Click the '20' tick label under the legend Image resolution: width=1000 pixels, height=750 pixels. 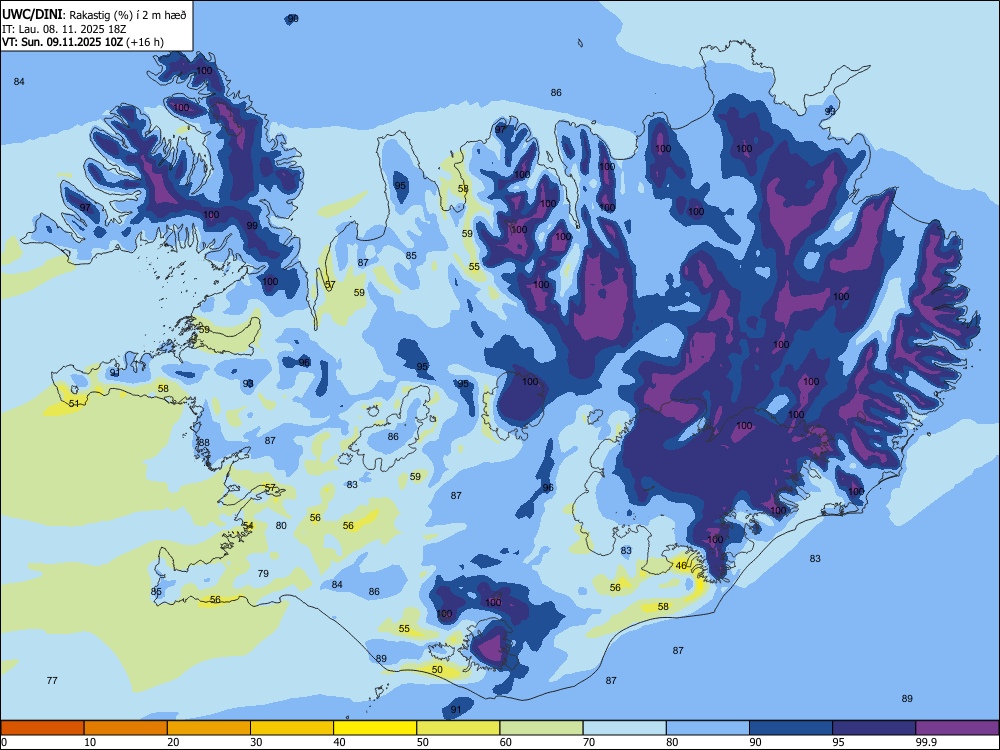pyautogui.click(x=173, y=742)
